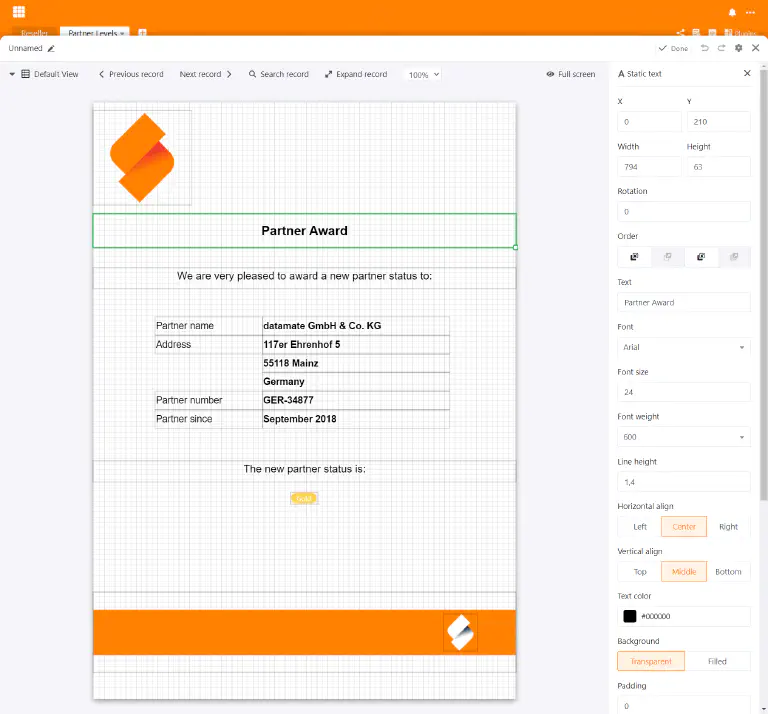Viewport: 768px width, 714px height.
Task: Set horizontal align to Center
Action: click(x=684, y=527)
